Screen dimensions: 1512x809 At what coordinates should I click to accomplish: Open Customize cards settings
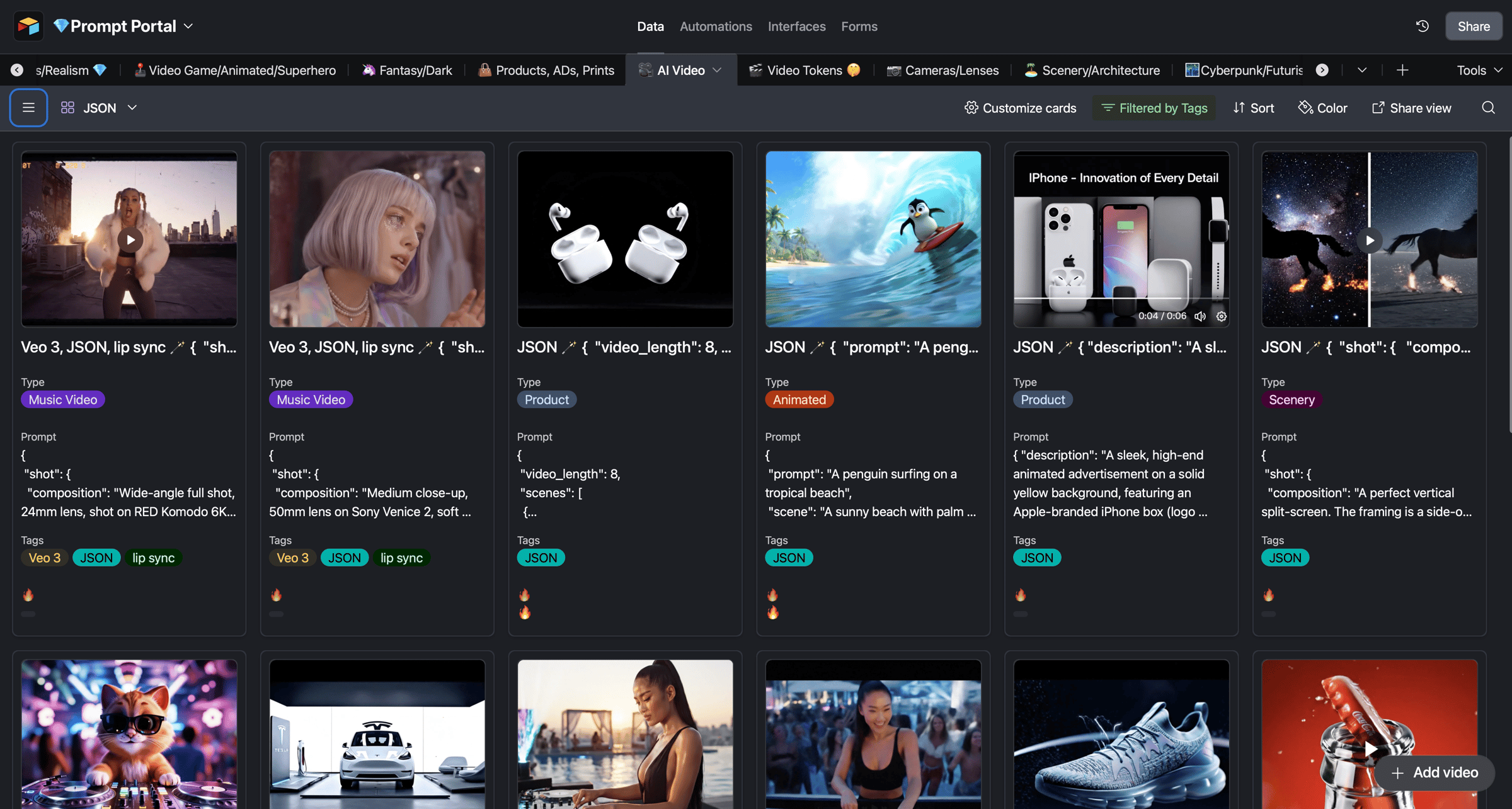pyautogui.click(x=1020, y=108)
